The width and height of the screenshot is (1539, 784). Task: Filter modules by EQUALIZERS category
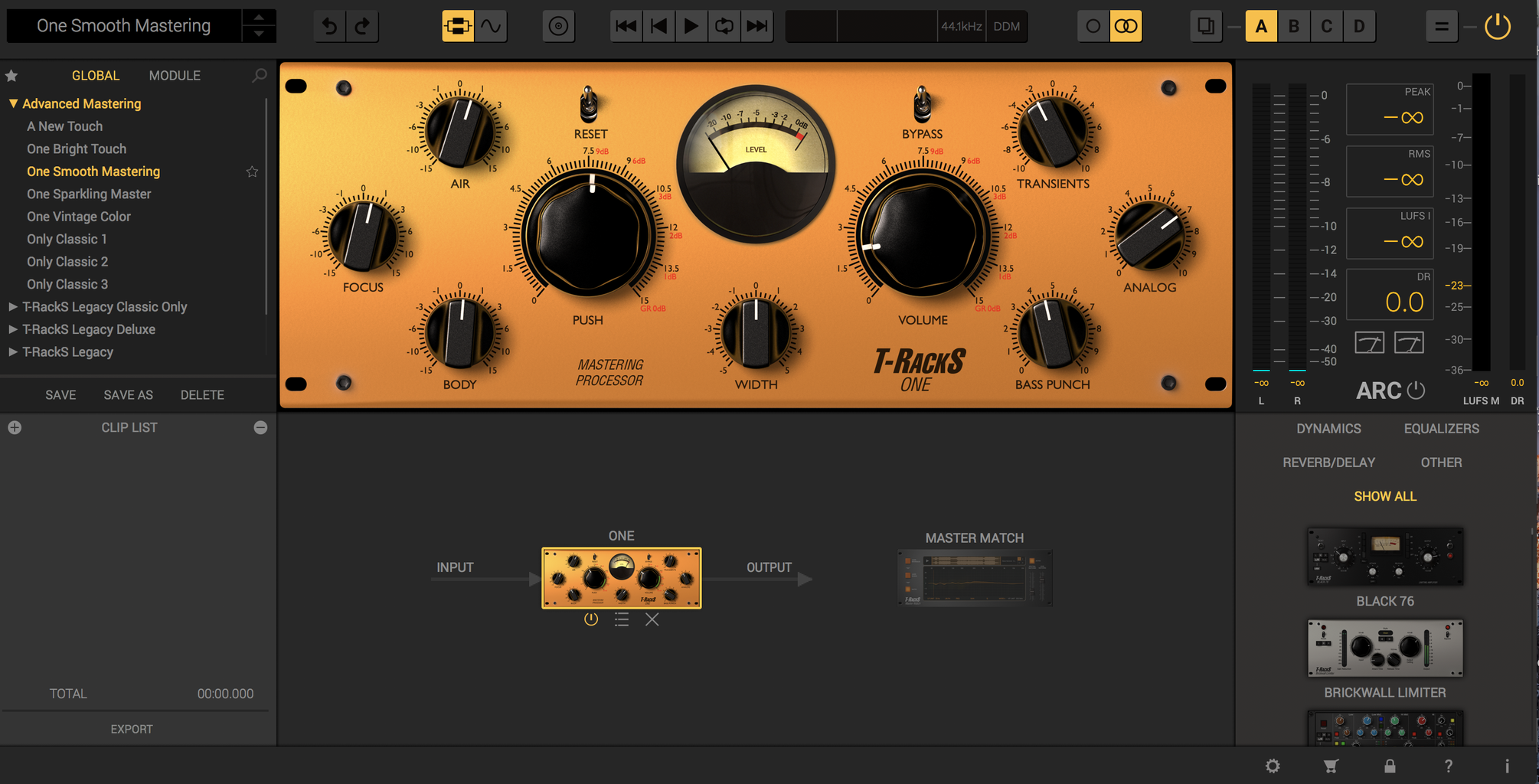pyautogui.click(x=1442, y=429)
